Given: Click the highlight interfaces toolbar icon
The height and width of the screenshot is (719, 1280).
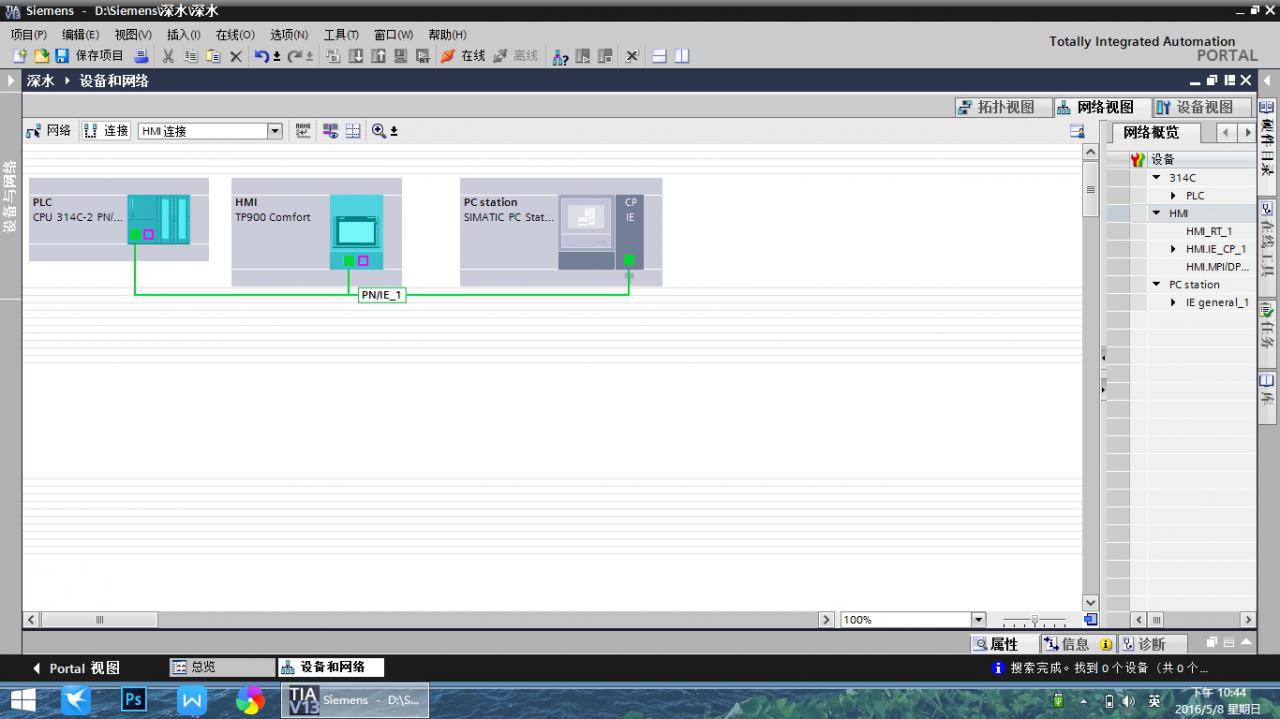Looking at the screenshot, I should (x=330, y=131).
